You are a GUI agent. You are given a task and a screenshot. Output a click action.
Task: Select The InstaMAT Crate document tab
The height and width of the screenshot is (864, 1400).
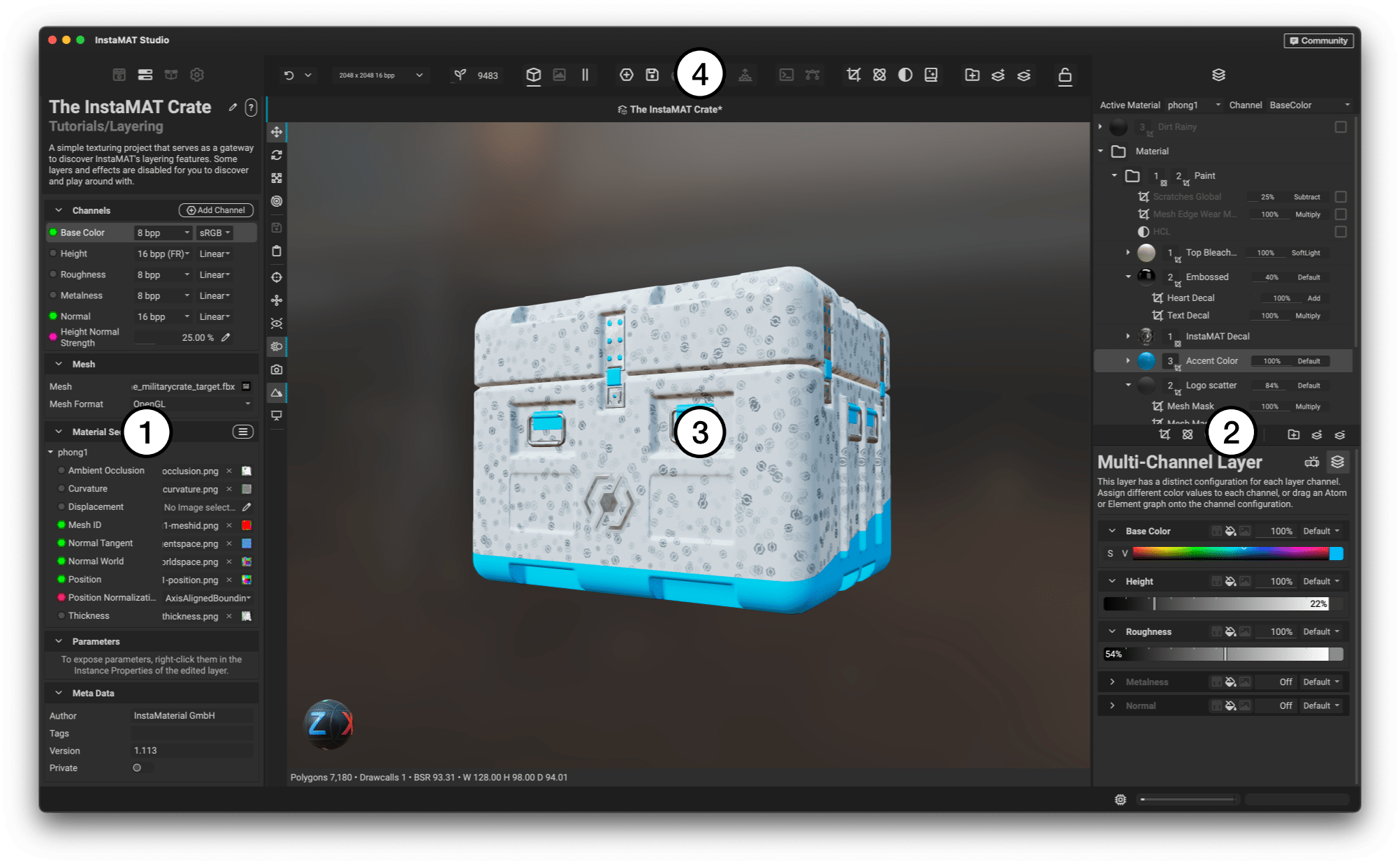[671, 110]
